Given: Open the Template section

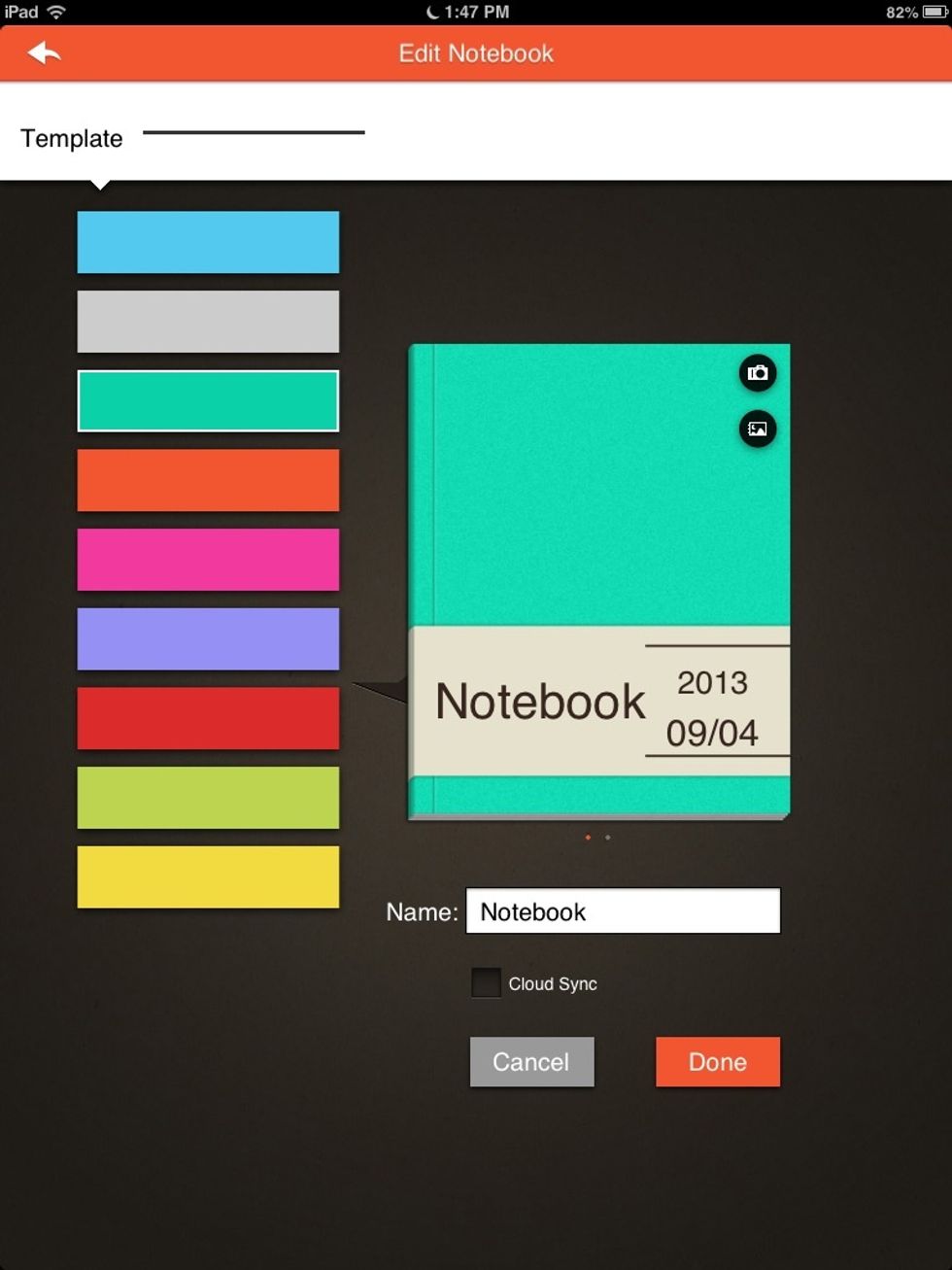Looking at the screenshot, I should tap(72, 139).
